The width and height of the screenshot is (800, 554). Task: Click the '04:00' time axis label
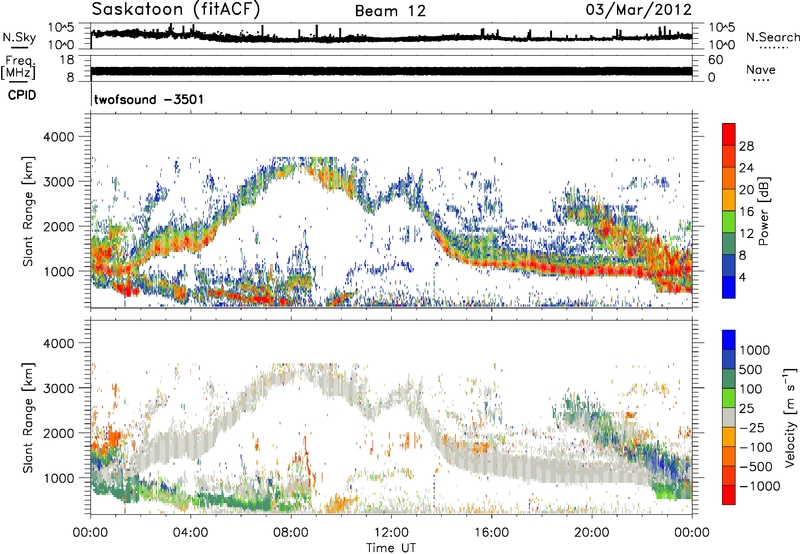click(x=191, y=533)
